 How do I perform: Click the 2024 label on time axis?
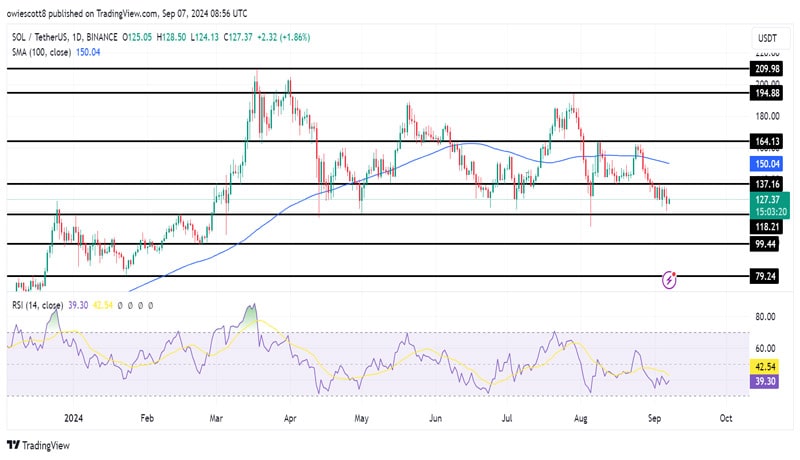point(73,418)
